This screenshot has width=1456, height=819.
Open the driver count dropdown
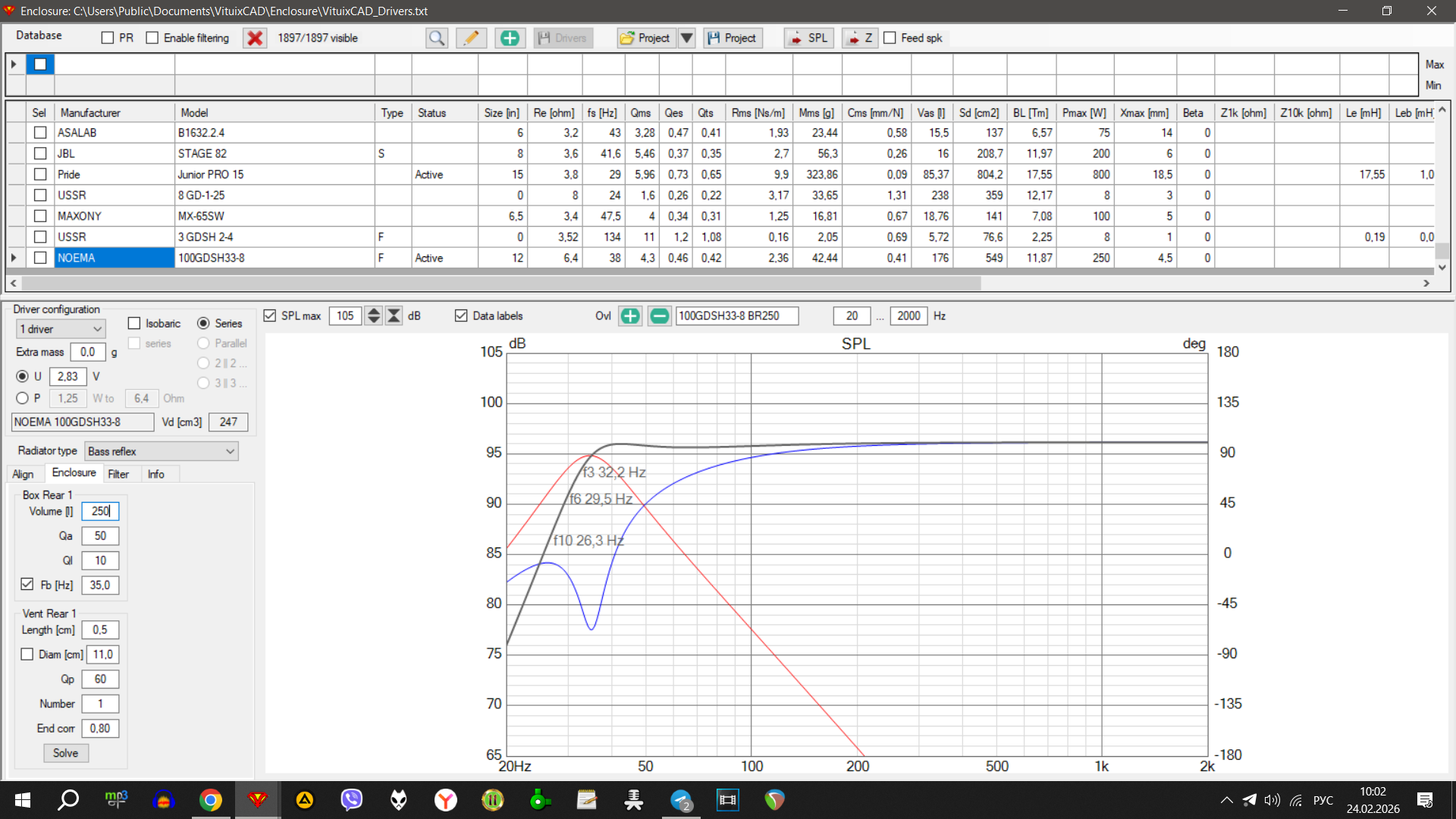61,329
